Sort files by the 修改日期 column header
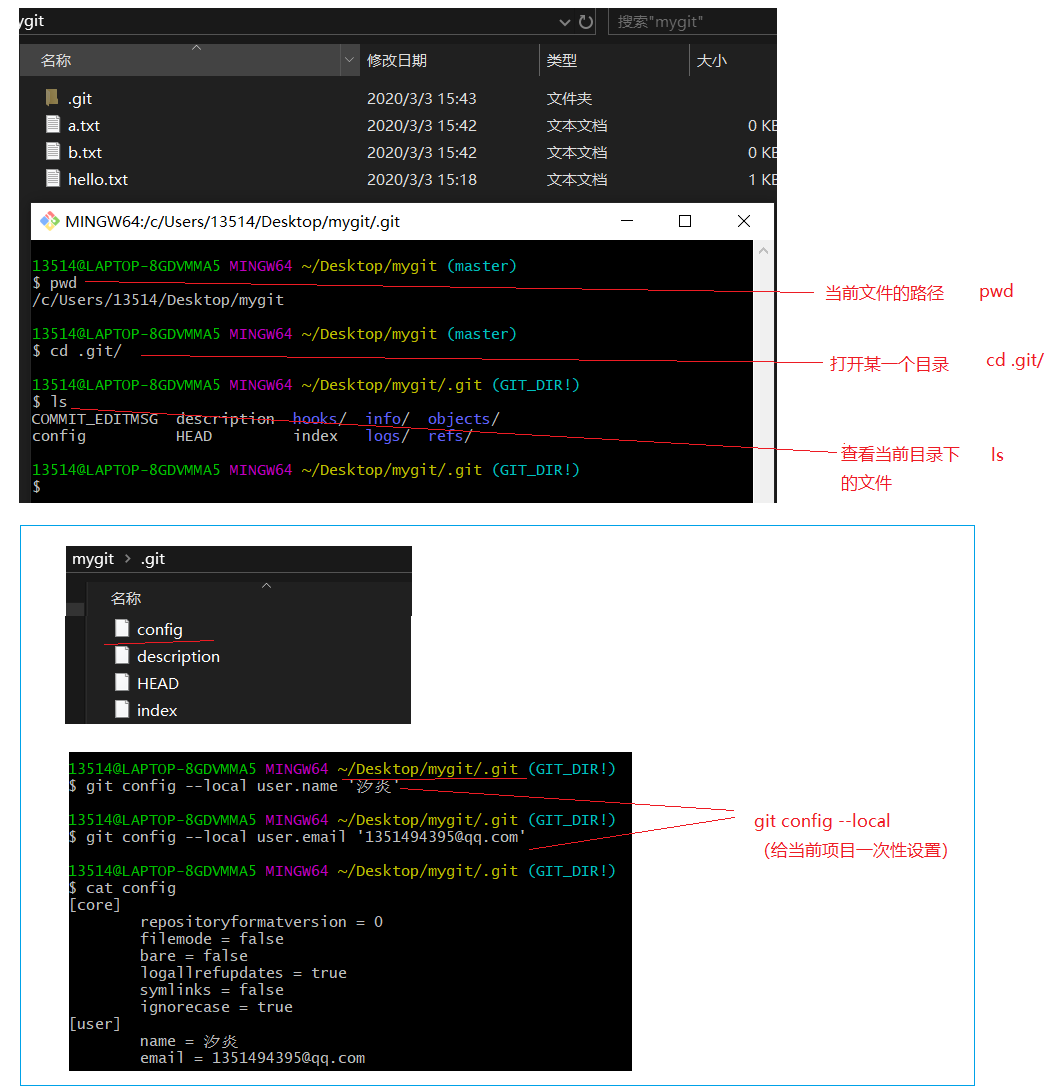The height and width of the screenshot is (1088, 1048). (x=397, y=61)
